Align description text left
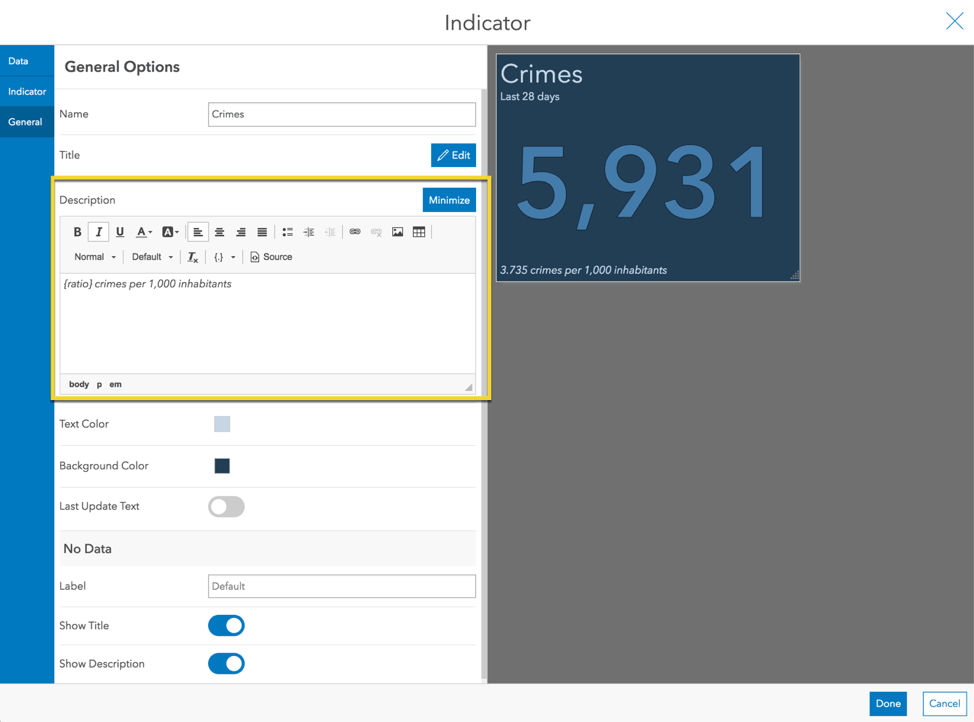This screenshot has height=722, width=974. pos(198,232)
